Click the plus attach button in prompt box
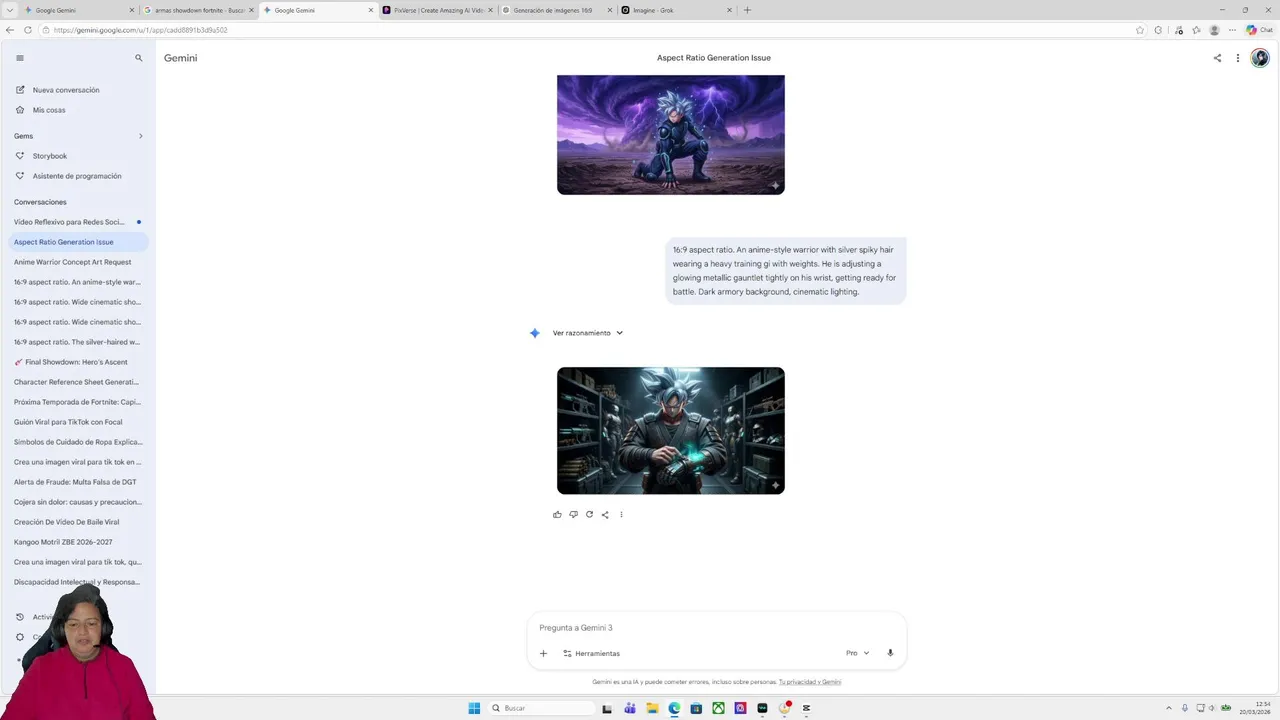Image resolution: width=1280 pixels, height=720 pixels. (x=543, y=653)
